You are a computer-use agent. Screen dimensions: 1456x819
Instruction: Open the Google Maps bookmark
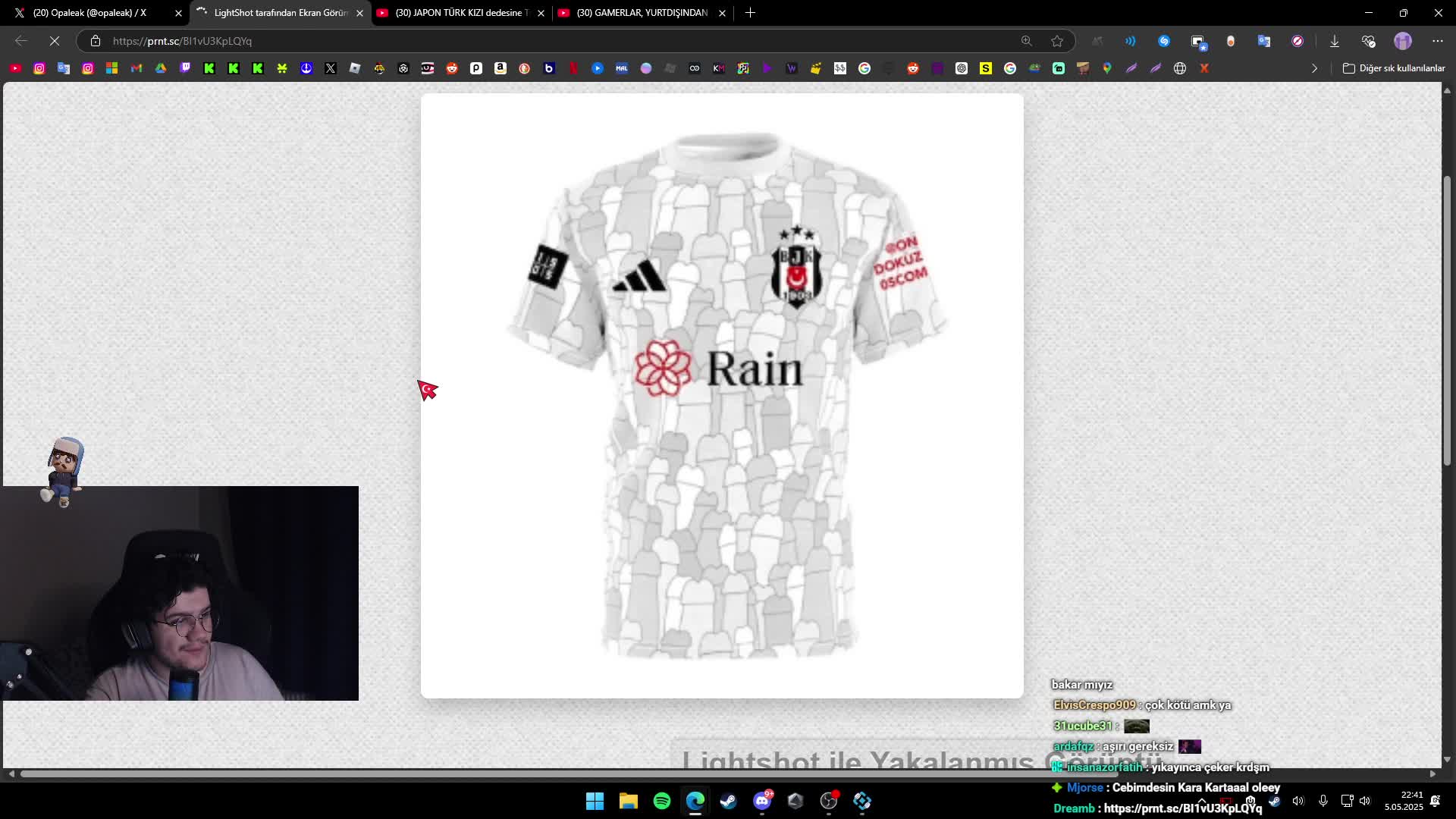point(1107,68)
